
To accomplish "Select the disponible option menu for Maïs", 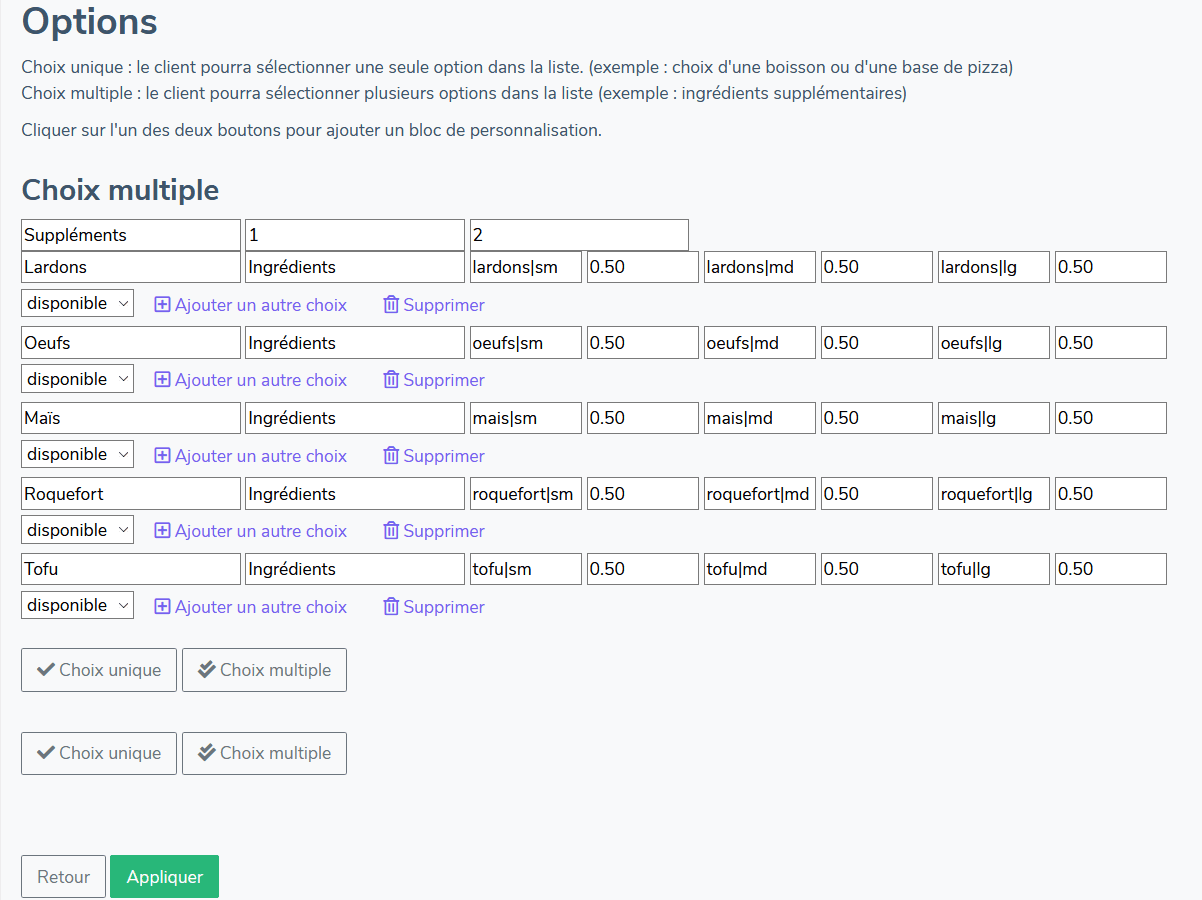I will click(x=77, y=453).
